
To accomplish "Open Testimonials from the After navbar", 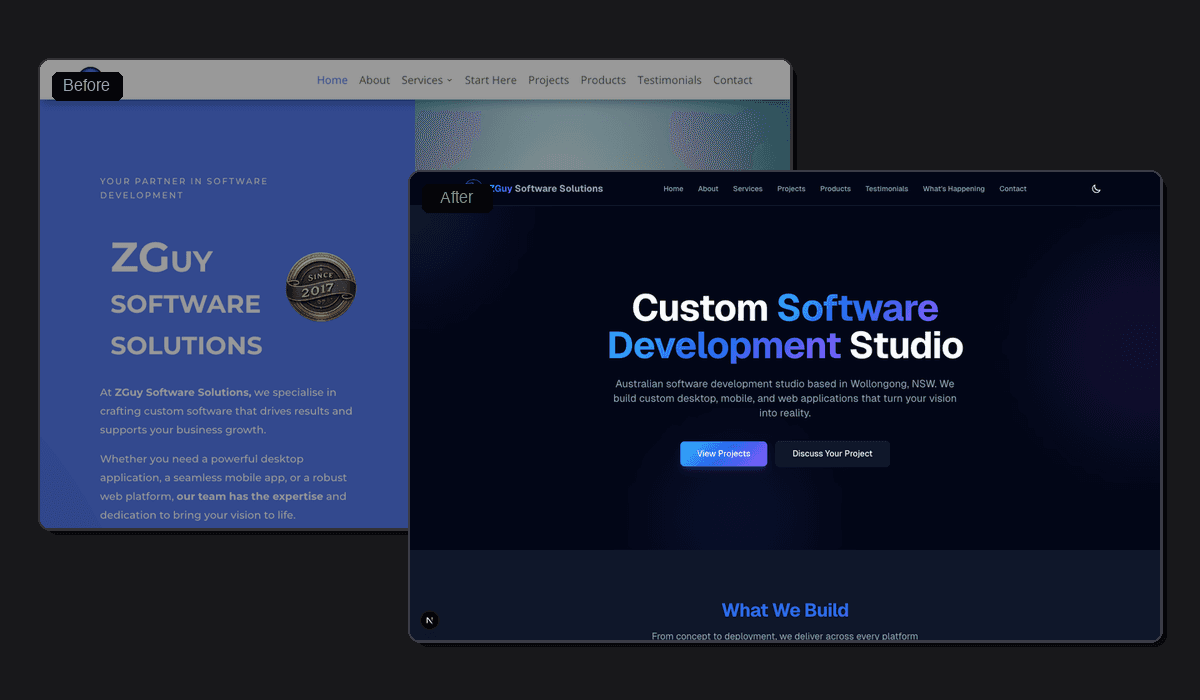I will tap(886, 188).
